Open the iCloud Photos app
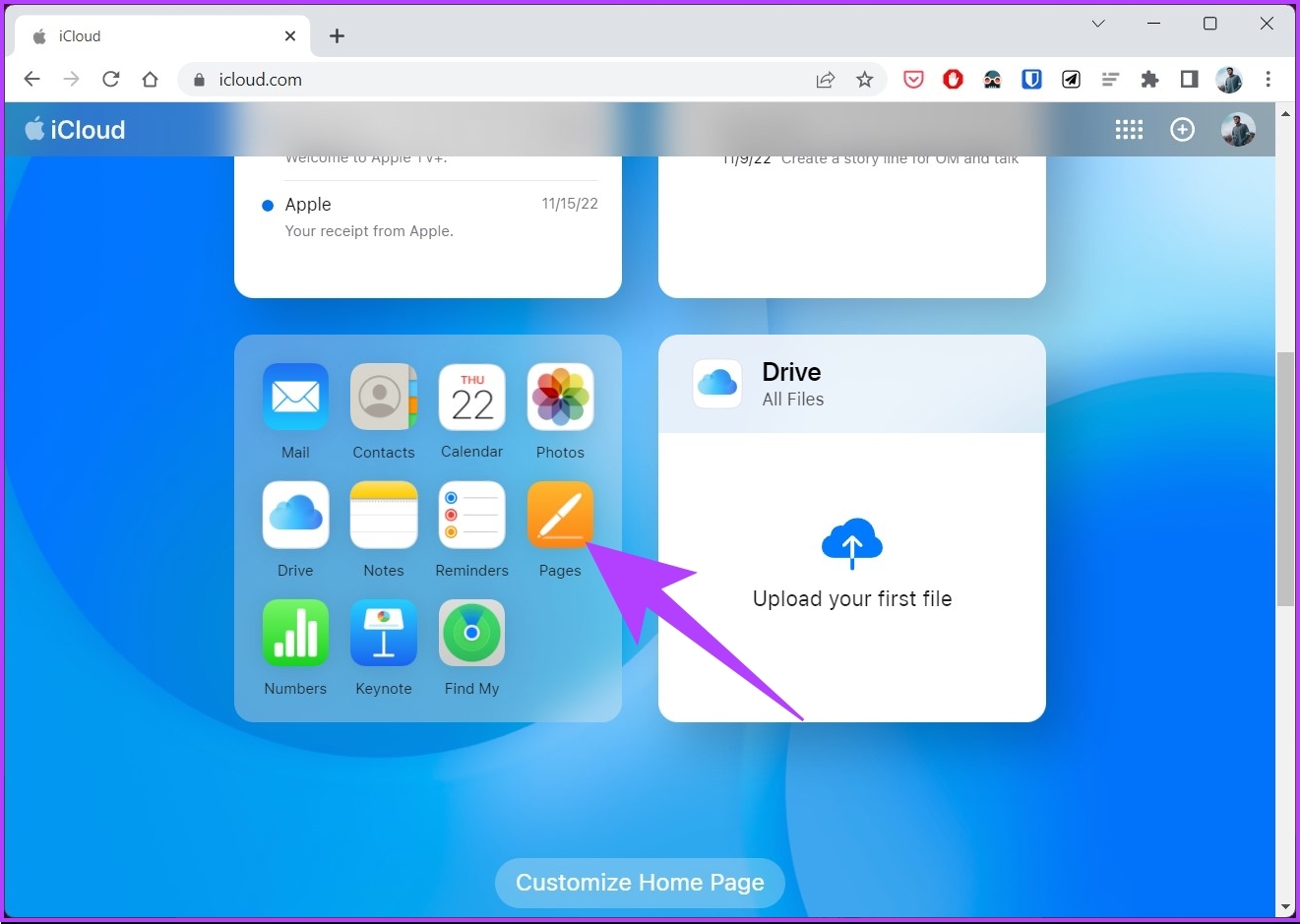This screenshot has height=924, width=1300. pos(560,397)
